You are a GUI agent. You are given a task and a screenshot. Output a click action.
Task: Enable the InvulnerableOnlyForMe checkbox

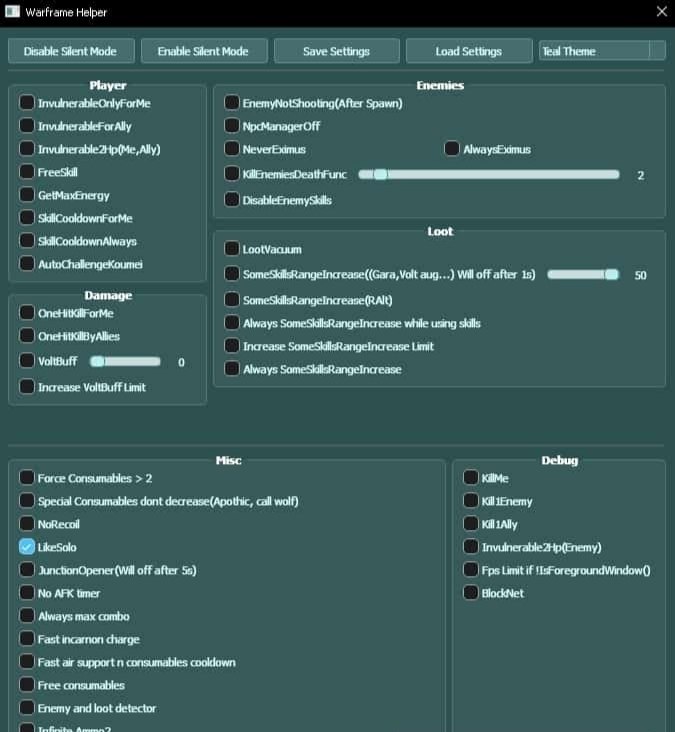[x=27, y=103]
